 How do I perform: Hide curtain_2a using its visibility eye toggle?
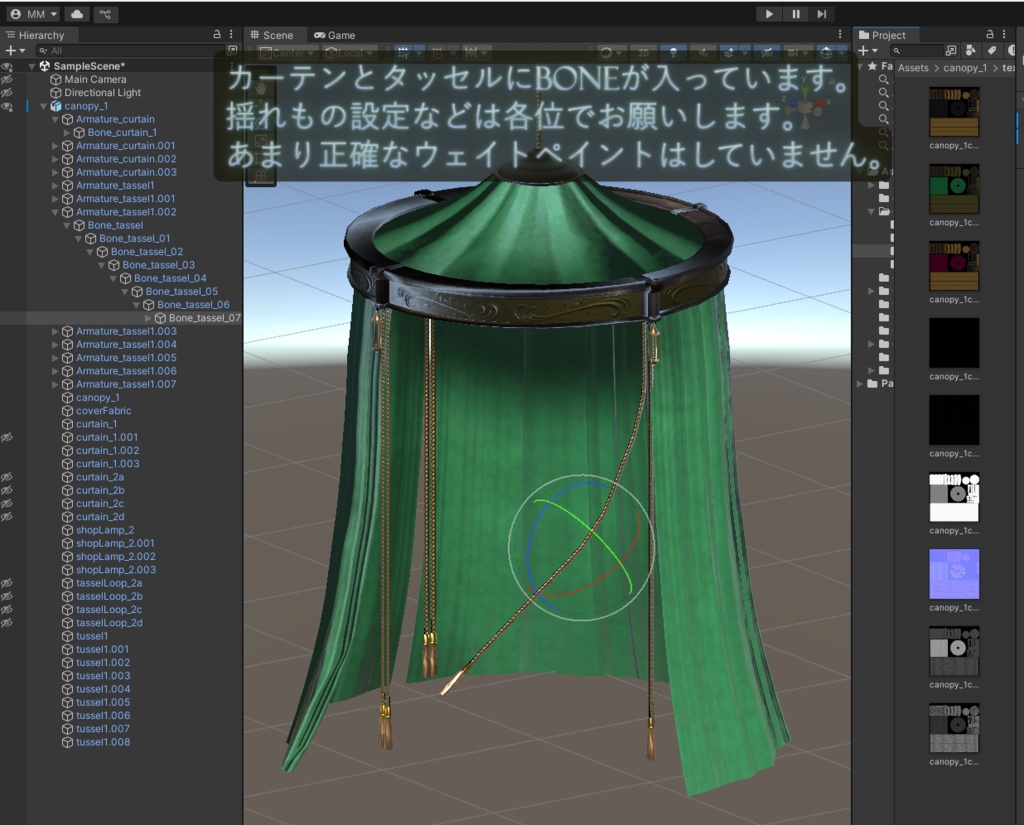[7, 477]
